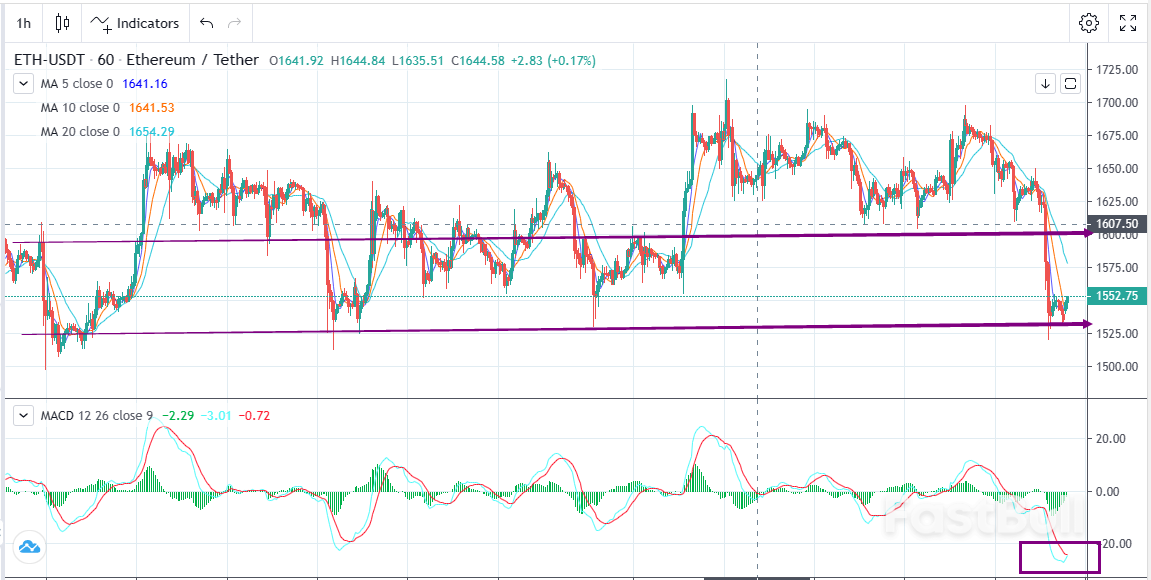Click the 1500.00 price axis value
The height and width of the screenshot is (580, 1151).
coord(1116,366)
